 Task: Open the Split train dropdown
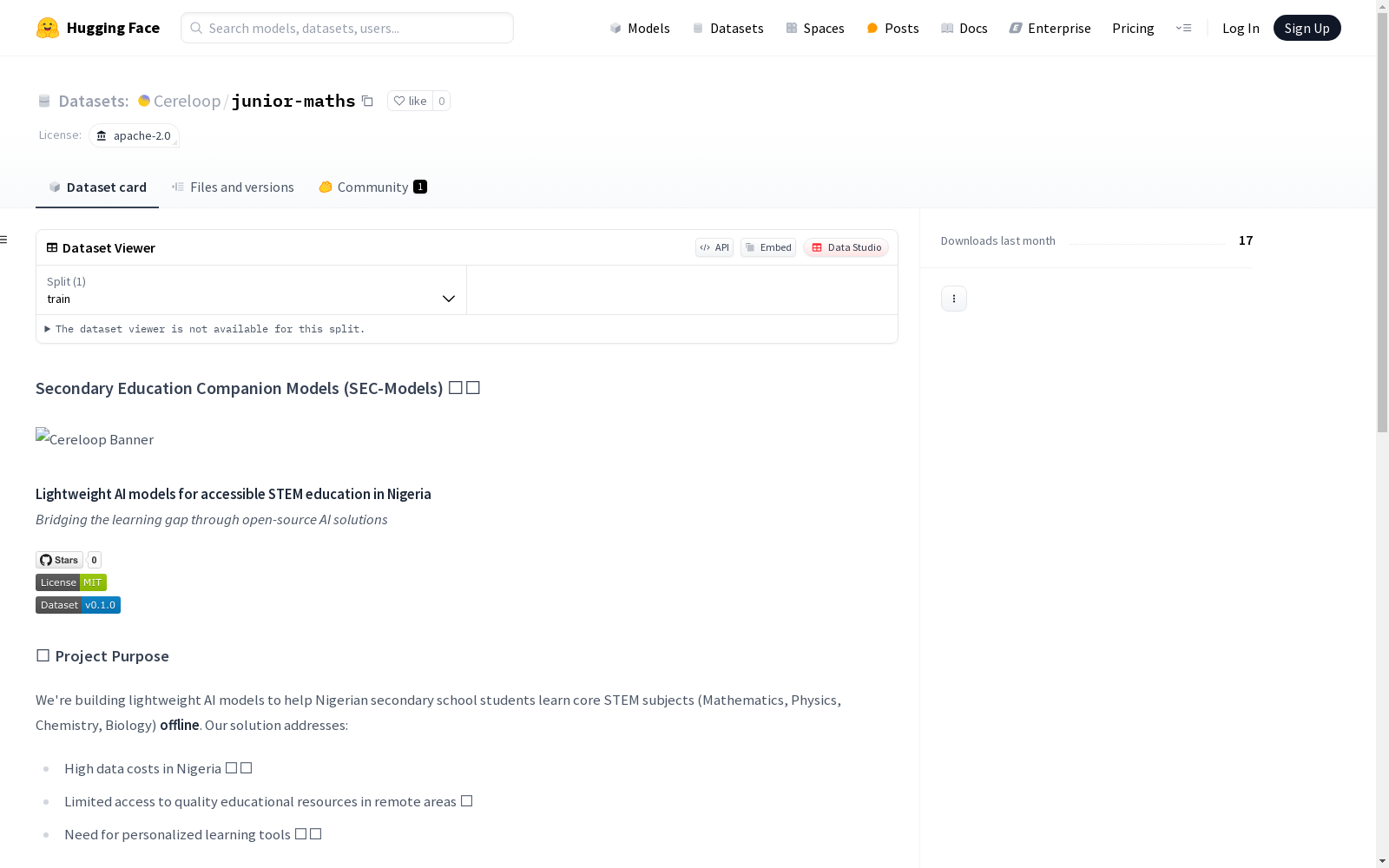tap(251, 290)
